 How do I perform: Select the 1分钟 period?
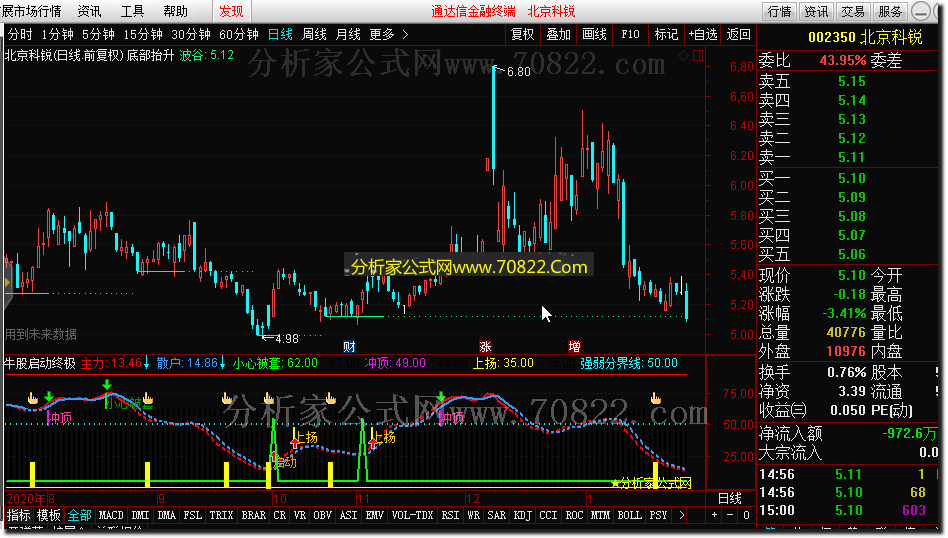(57, 34)
